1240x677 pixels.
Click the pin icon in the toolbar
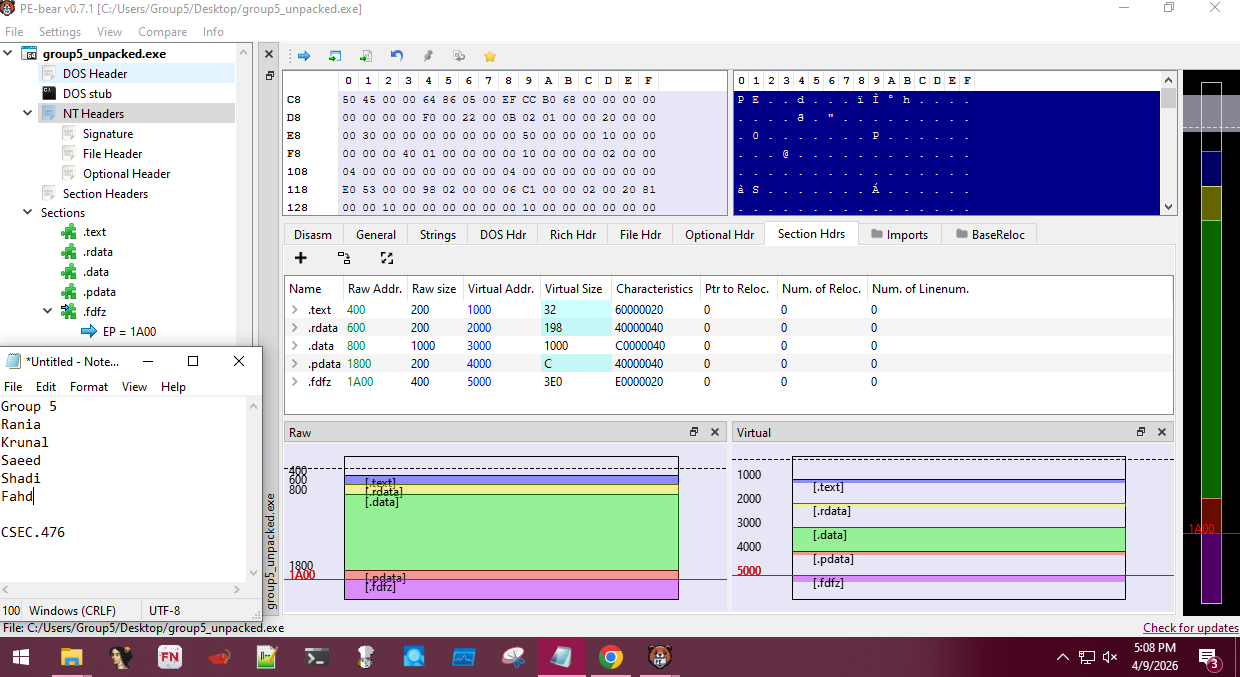click(428, 56)
